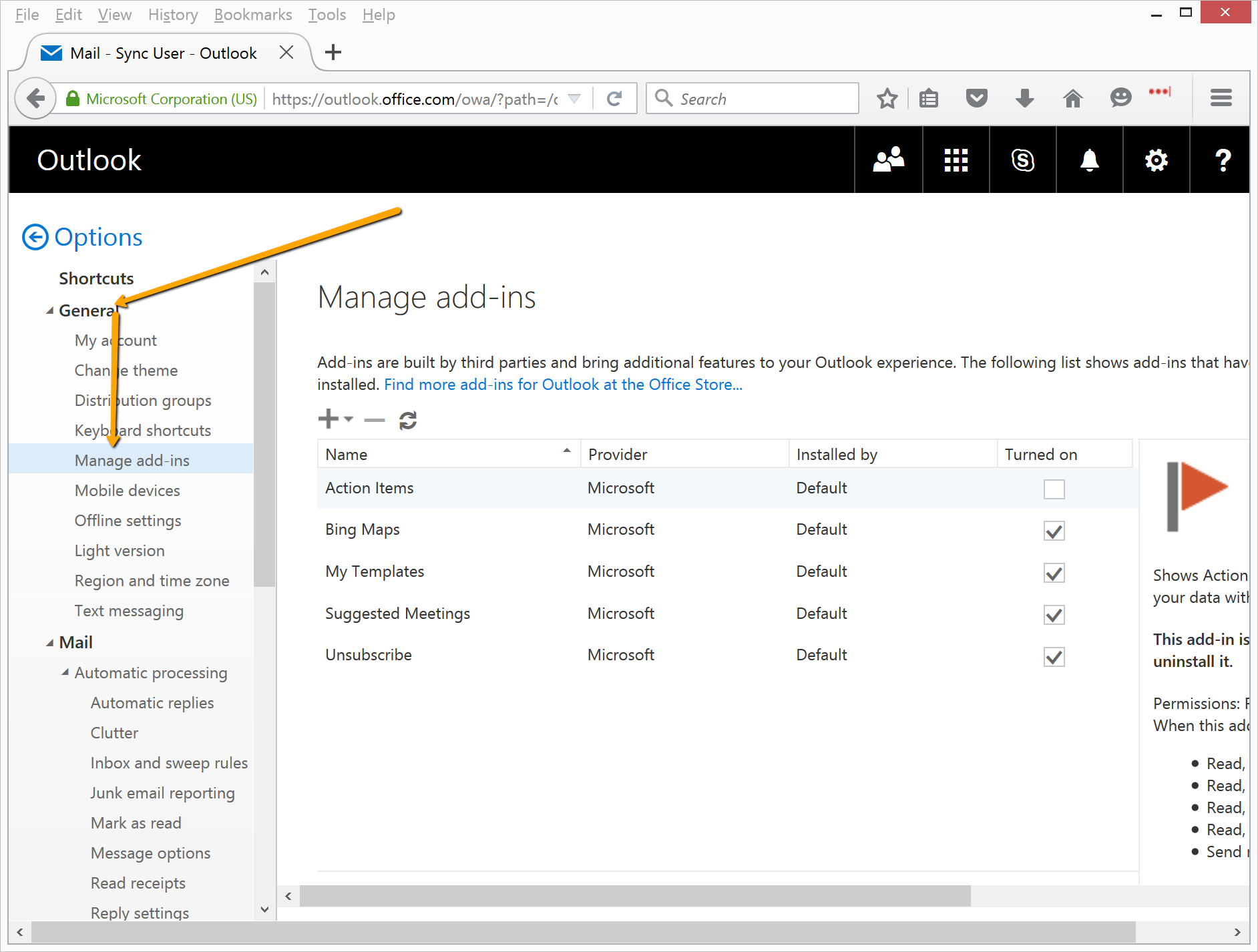Open Offline settings
This screenshot has width=1258, height=952.
click(x=128, y=521)
